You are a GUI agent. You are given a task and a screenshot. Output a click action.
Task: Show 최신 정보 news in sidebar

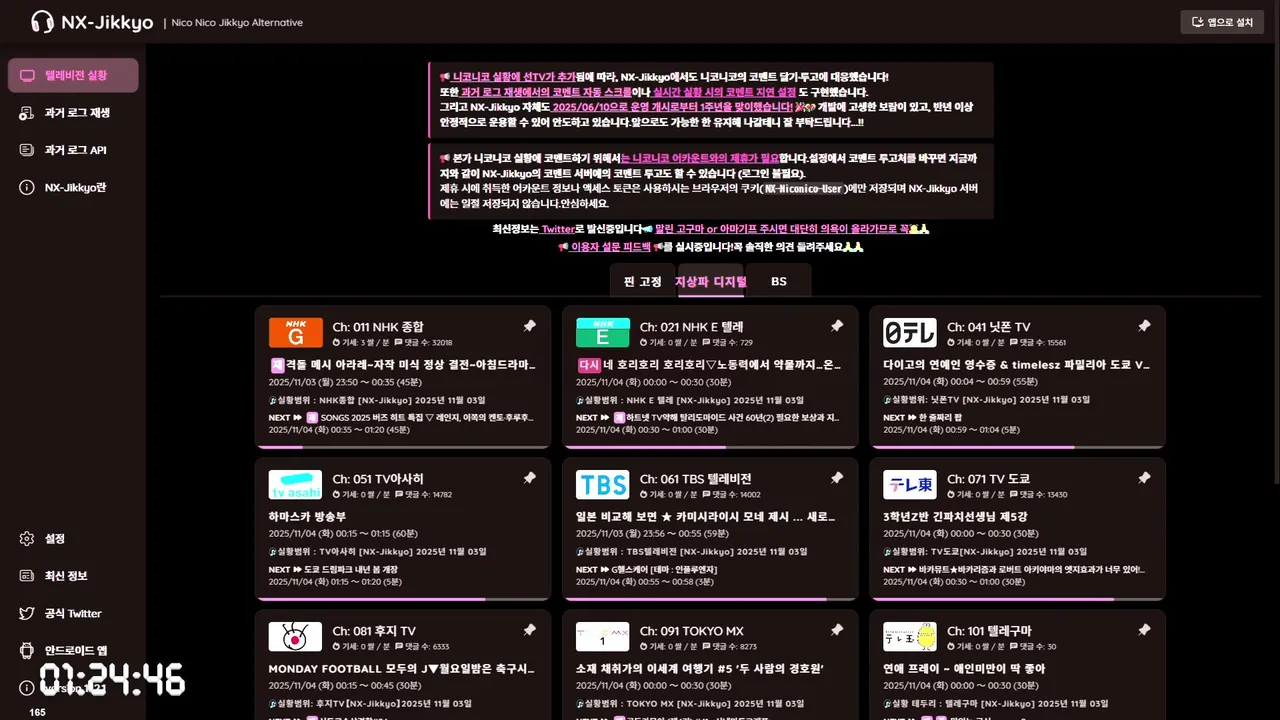click(73, 576)
